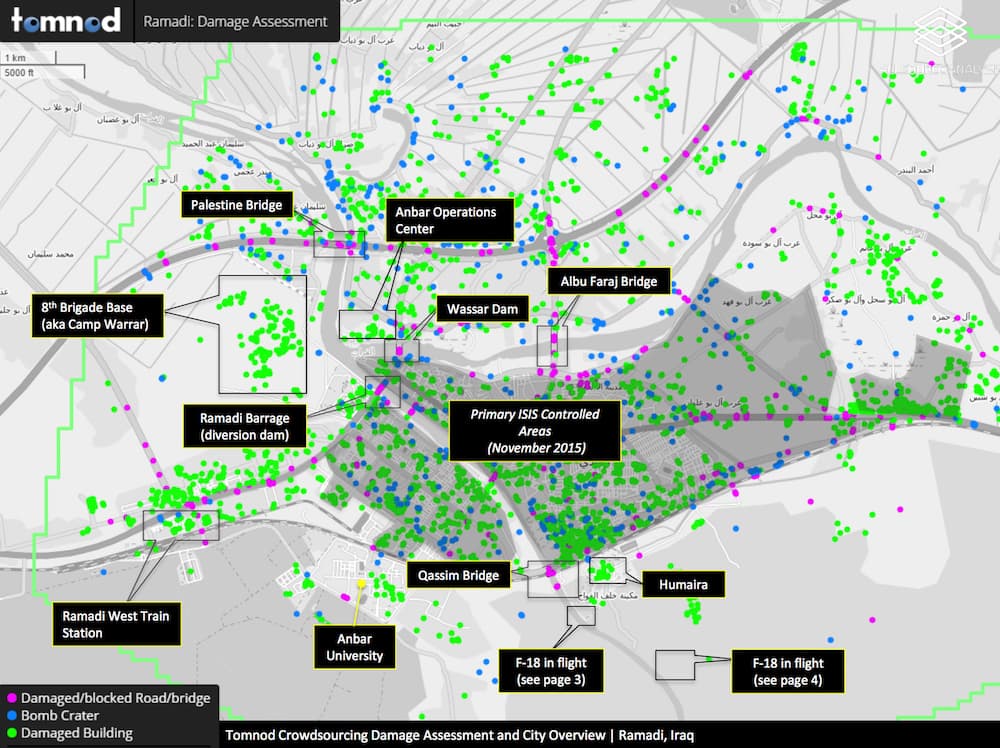Click the yellow marker above Anbar University
Screen dimensions: 1000x748
pyautogui.click(x=360, y=581)
